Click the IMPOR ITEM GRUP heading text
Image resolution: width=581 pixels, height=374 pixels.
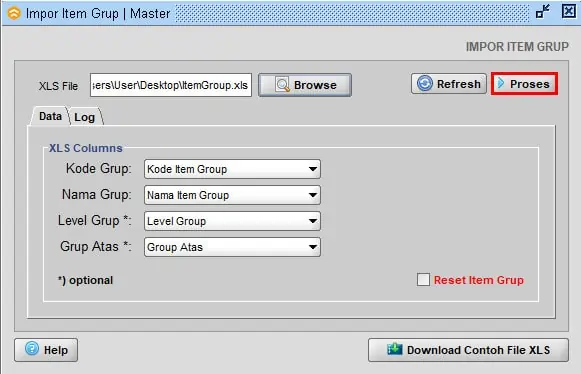pyautogui.click(x=517, y=47)
